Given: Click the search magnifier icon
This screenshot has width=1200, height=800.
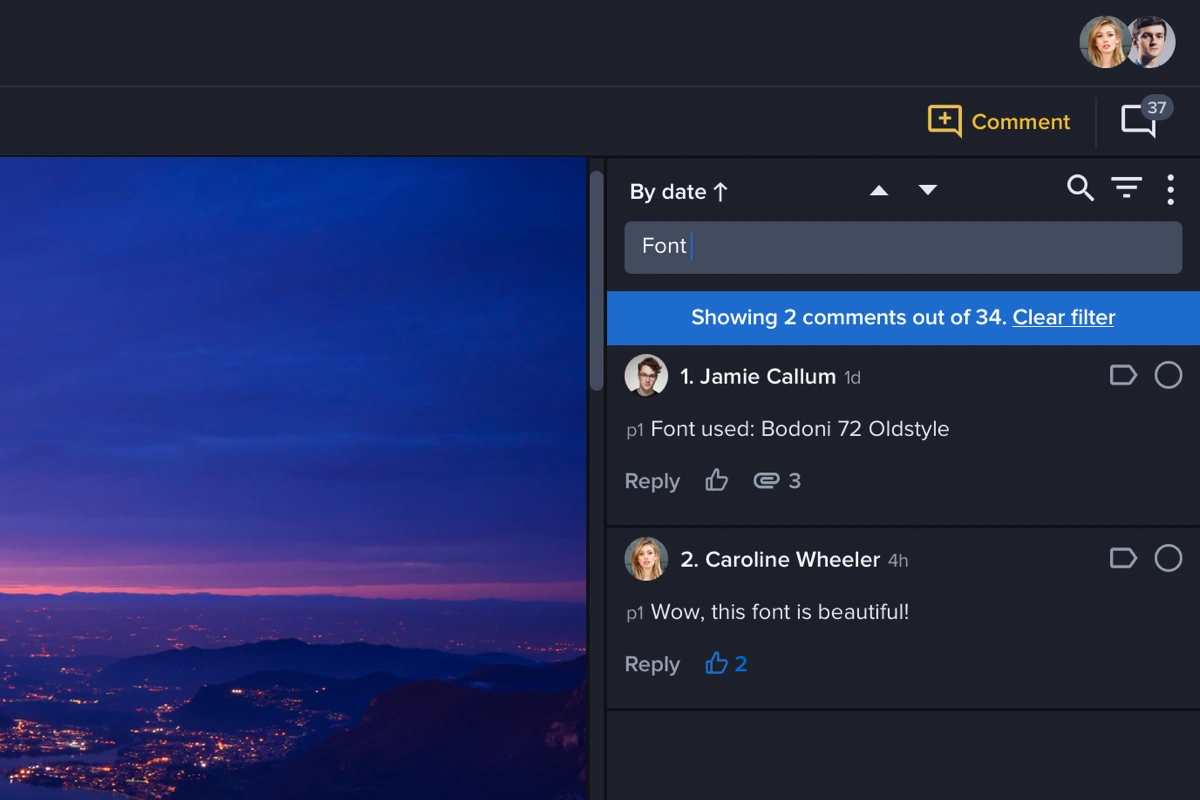Looking at the screenshot, I should [x=1080, y=188].
